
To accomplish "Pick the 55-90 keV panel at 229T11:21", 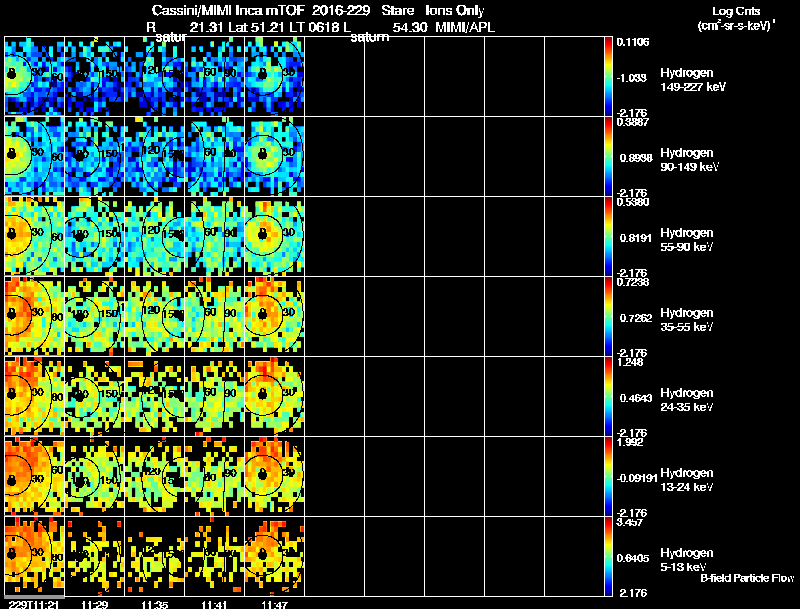I will point(35,236).
